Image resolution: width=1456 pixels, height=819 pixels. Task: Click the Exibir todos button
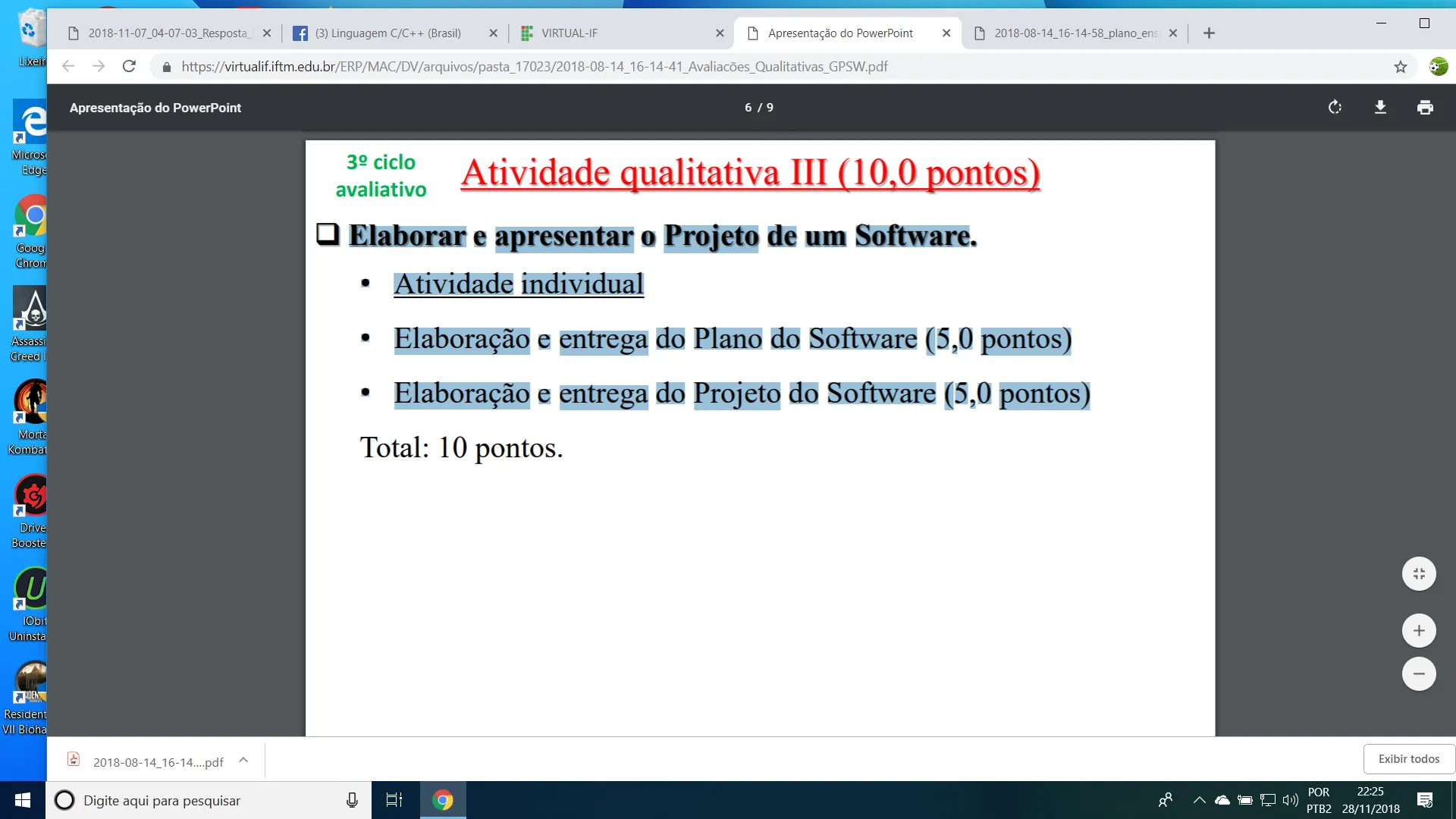click(1408, 759)
